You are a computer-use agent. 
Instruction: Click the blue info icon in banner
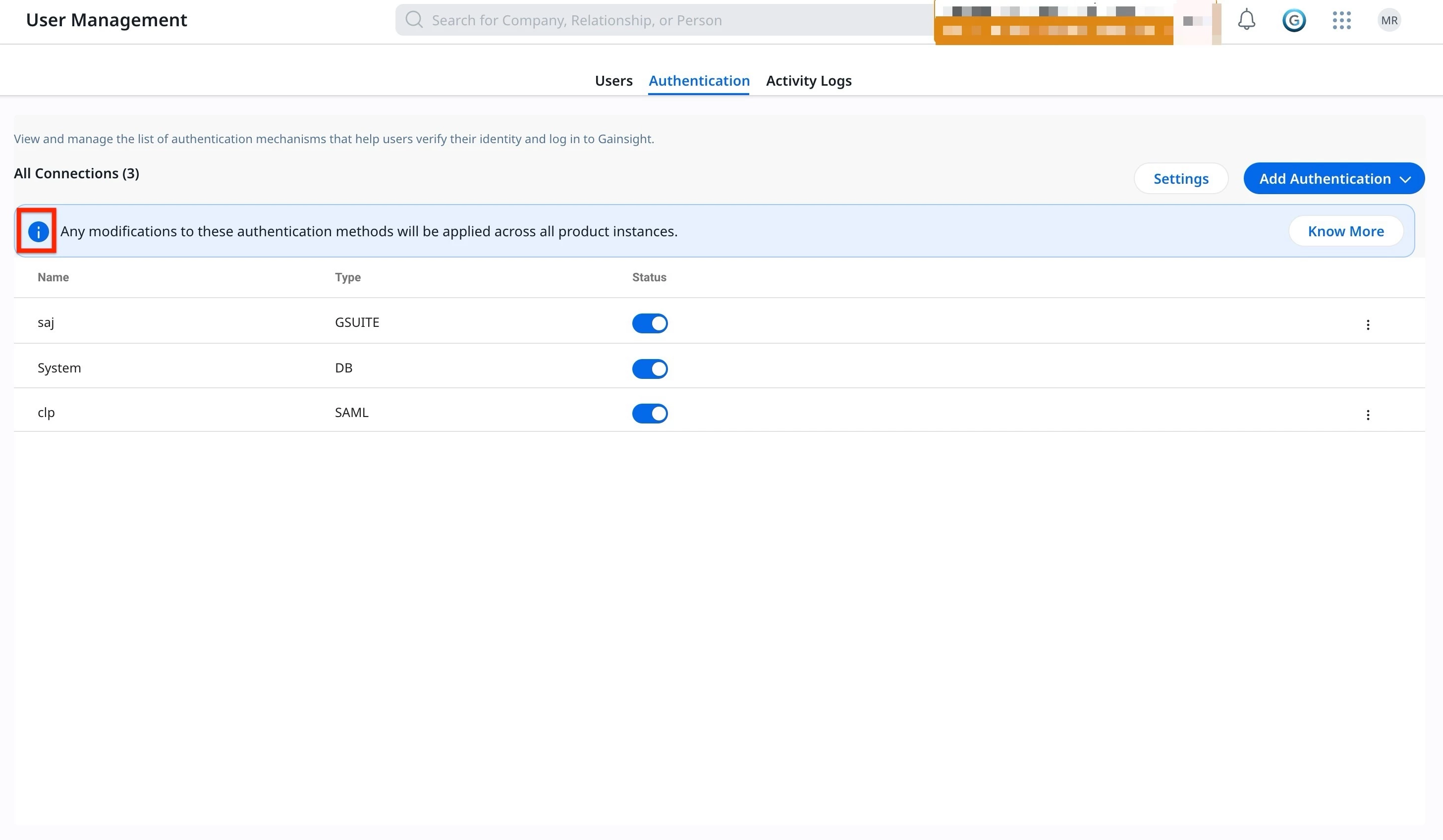(38, 232)
